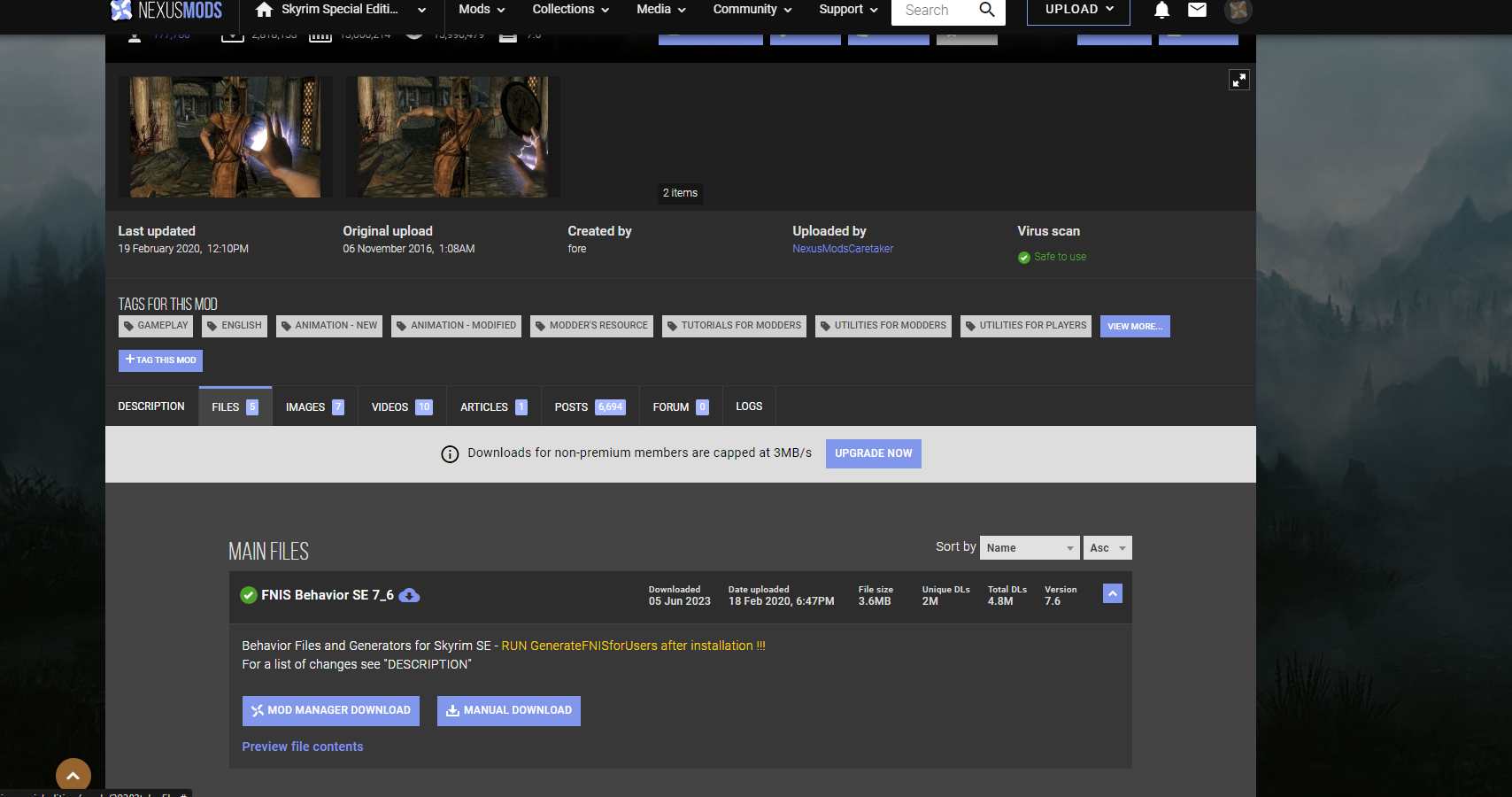Open the LOGS tab
Viewport: 1512px width, 797px height.
pyautogui.click(x=749, y=406)
